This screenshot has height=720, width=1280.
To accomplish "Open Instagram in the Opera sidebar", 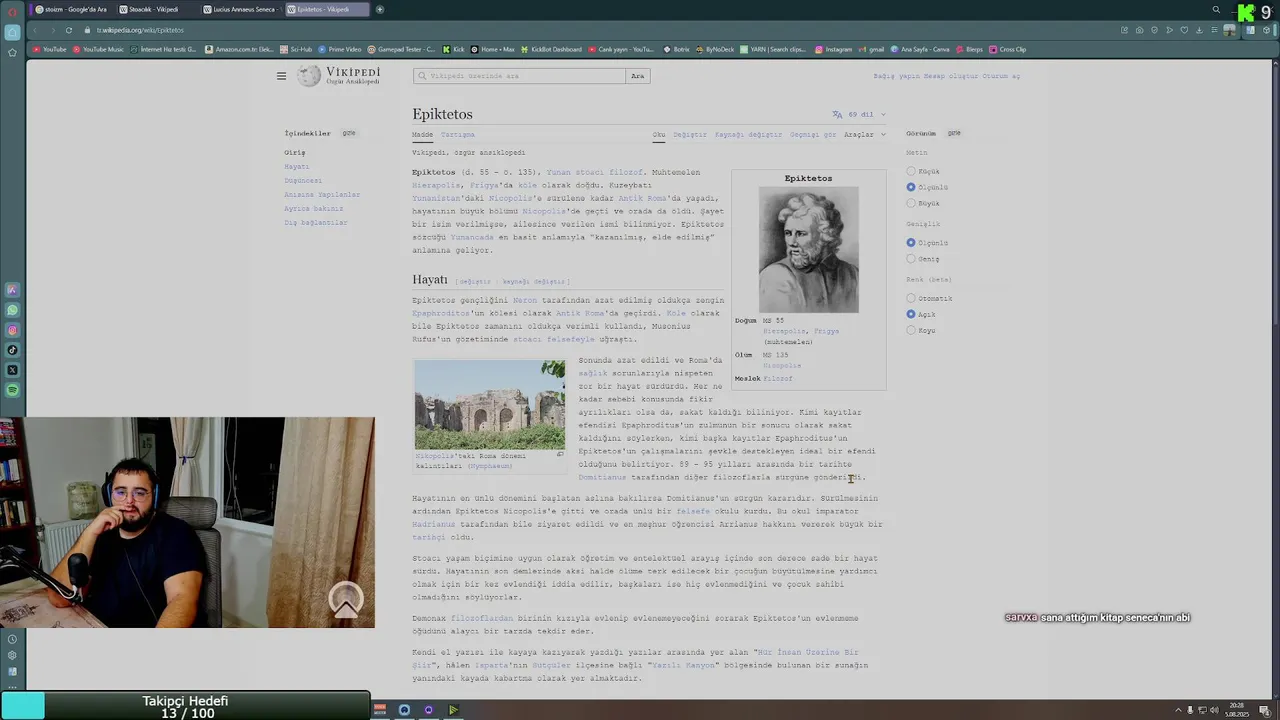I will click(12, 330).
